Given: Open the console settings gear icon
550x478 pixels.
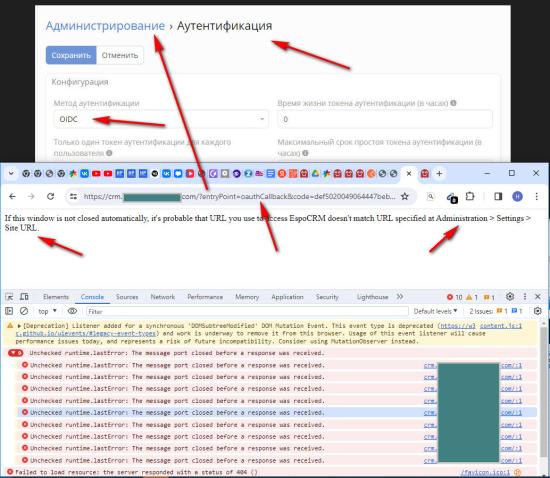Looking at the screenshot, I should point(537,311).
